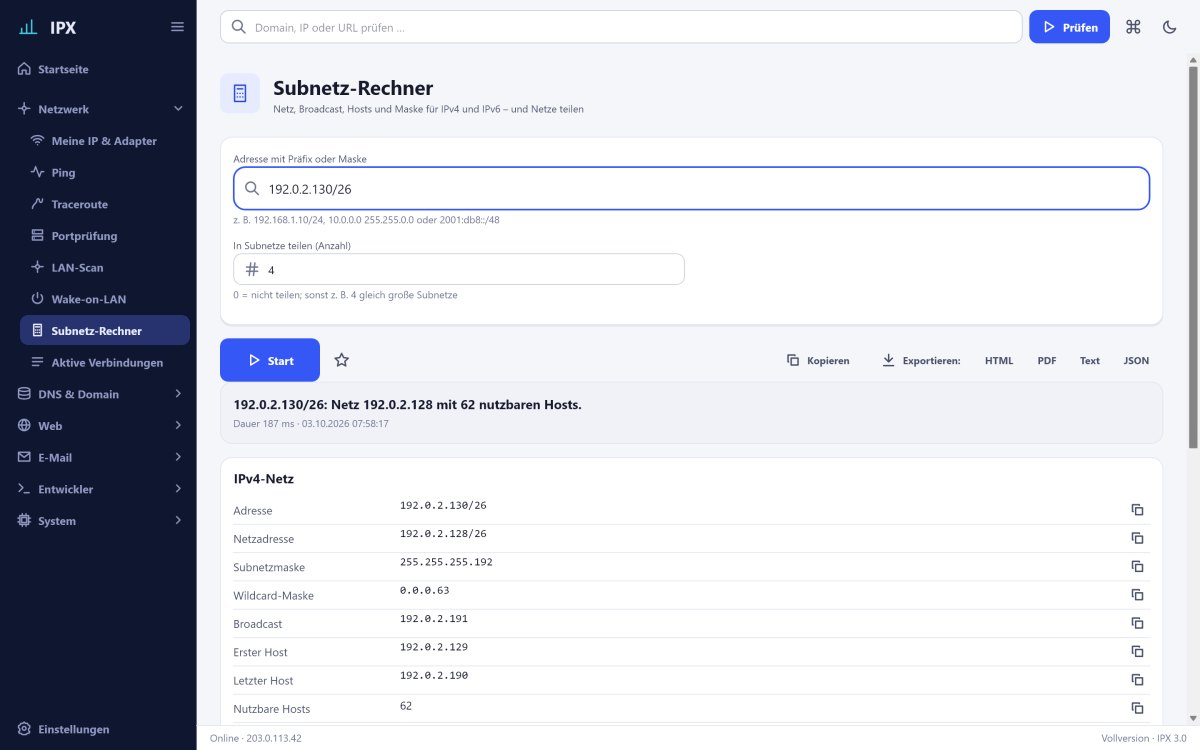Open the Ping tool

pos(105,173)
